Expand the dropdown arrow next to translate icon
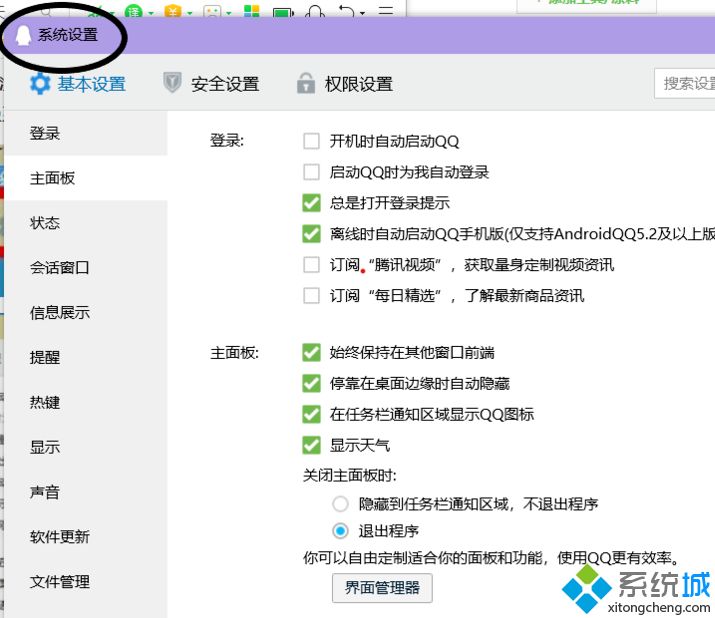 [x=151, y=13]
